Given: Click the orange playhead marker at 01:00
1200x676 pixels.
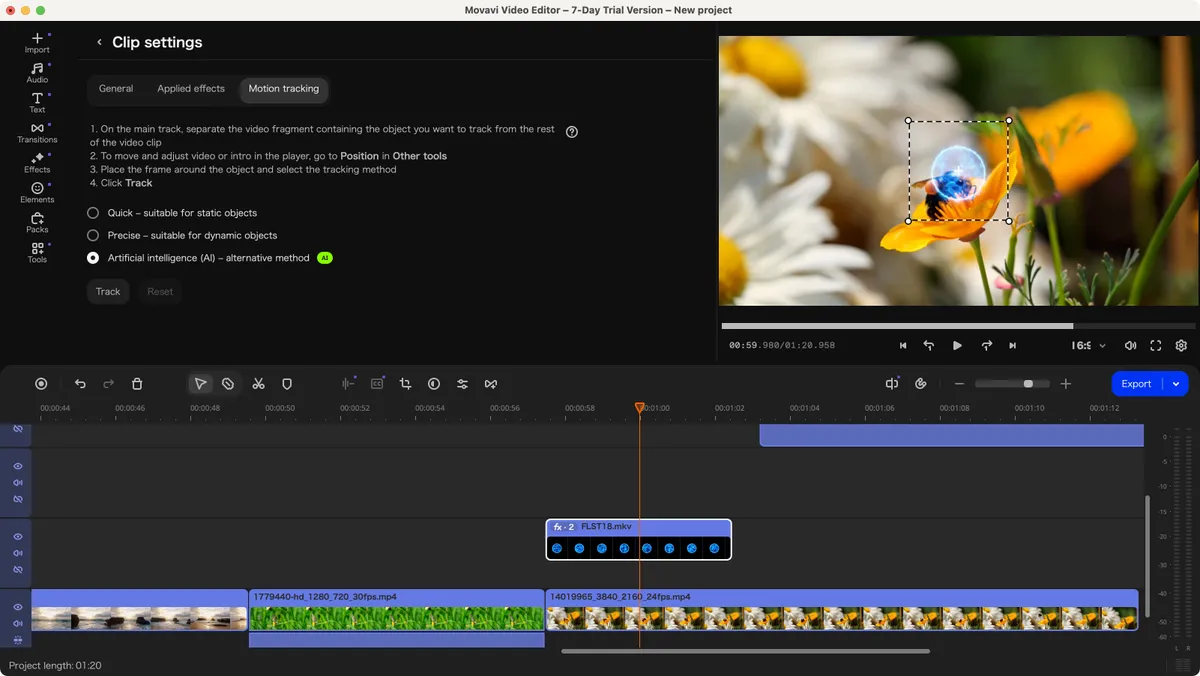Looking at the screenshot, I should pyautogui.click(x=640, y=407).
